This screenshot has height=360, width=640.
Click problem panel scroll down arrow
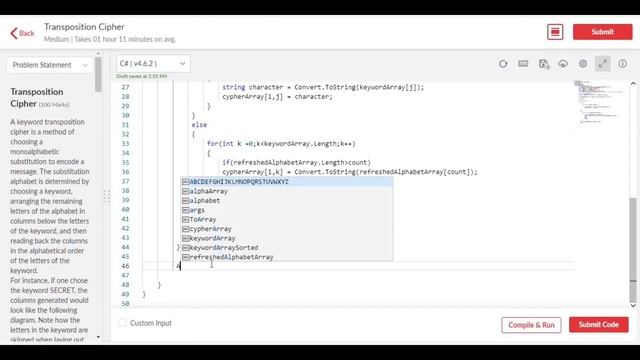(x=98, y=337)
